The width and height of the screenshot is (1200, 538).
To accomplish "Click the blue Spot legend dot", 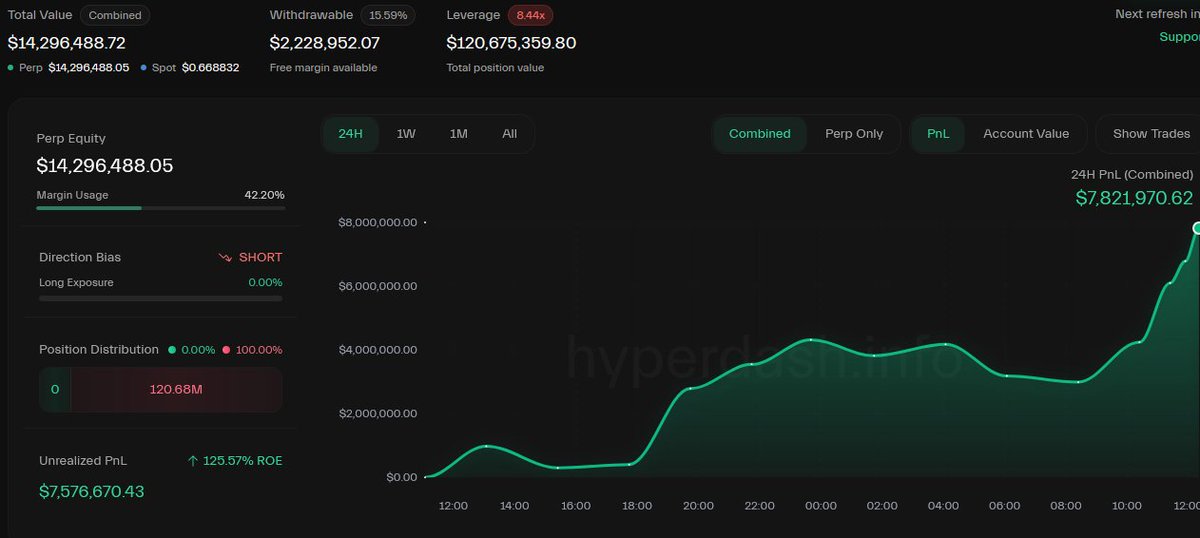I will click(144, 68).
